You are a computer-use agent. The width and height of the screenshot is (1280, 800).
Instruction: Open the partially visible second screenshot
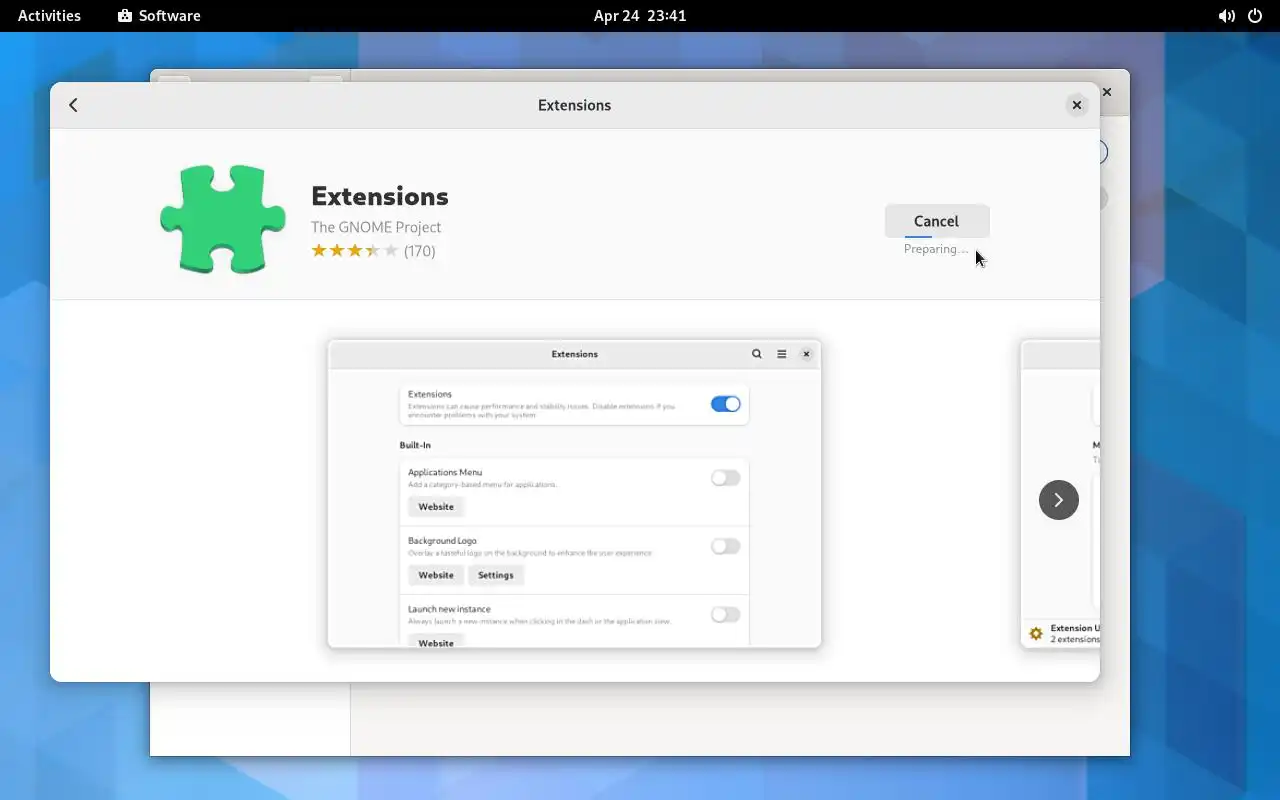click(x=1060, y=494)
